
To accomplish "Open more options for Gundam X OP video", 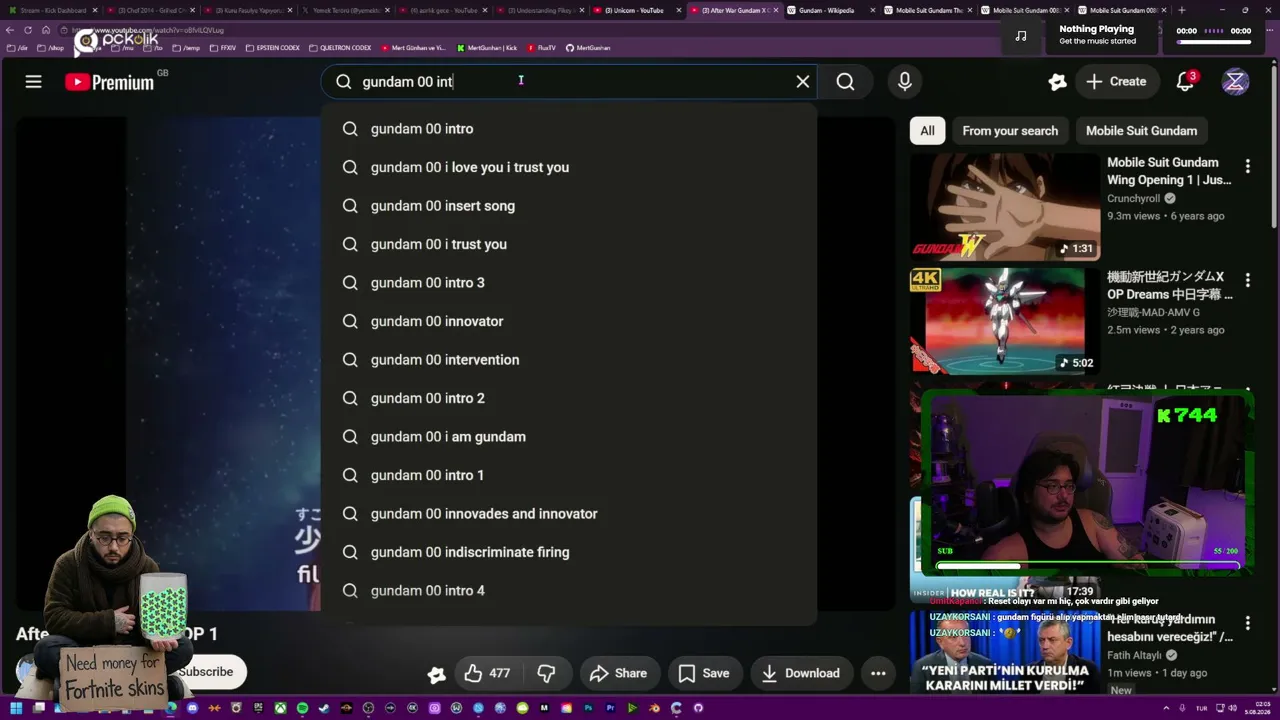I will 1247,280.
